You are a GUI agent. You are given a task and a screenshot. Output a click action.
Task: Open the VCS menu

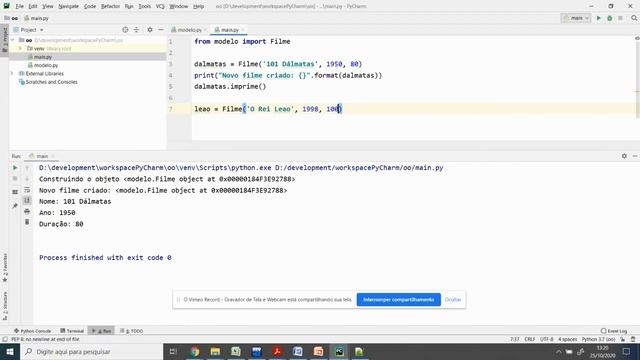pos(160,6)
